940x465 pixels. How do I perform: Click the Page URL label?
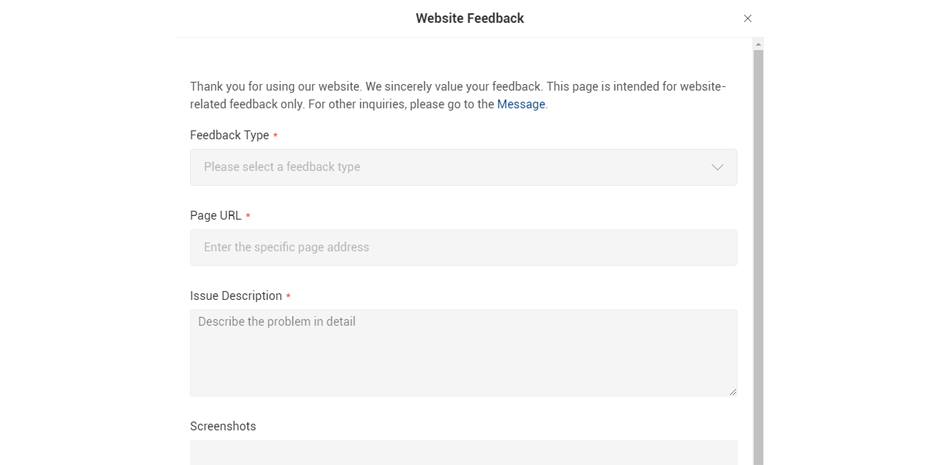point(216,216)
